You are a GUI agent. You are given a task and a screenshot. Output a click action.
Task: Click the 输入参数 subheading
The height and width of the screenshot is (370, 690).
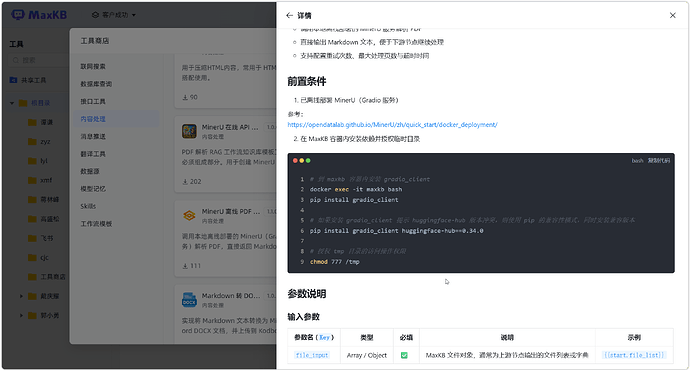pos(304,317)
